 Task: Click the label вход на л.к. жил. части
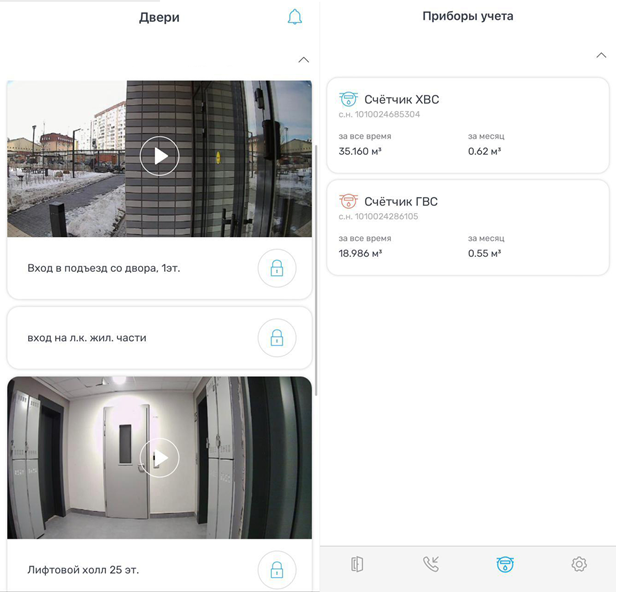point(87,338)
